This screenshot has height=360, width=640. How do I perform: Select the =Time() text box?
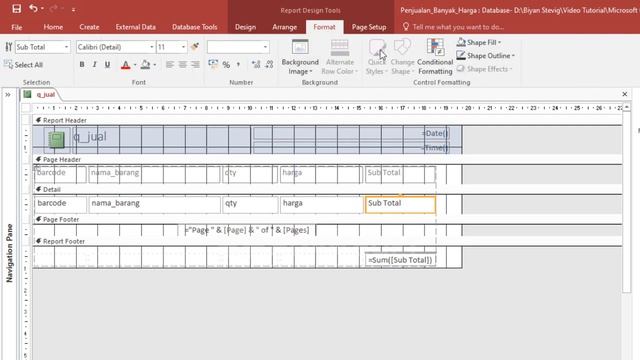(x=351, y=147)
